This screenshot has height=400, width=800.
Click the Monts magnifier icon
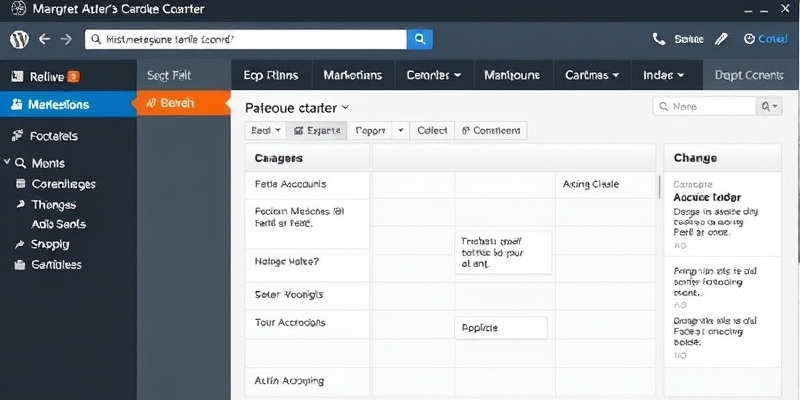tap(20, 163)
